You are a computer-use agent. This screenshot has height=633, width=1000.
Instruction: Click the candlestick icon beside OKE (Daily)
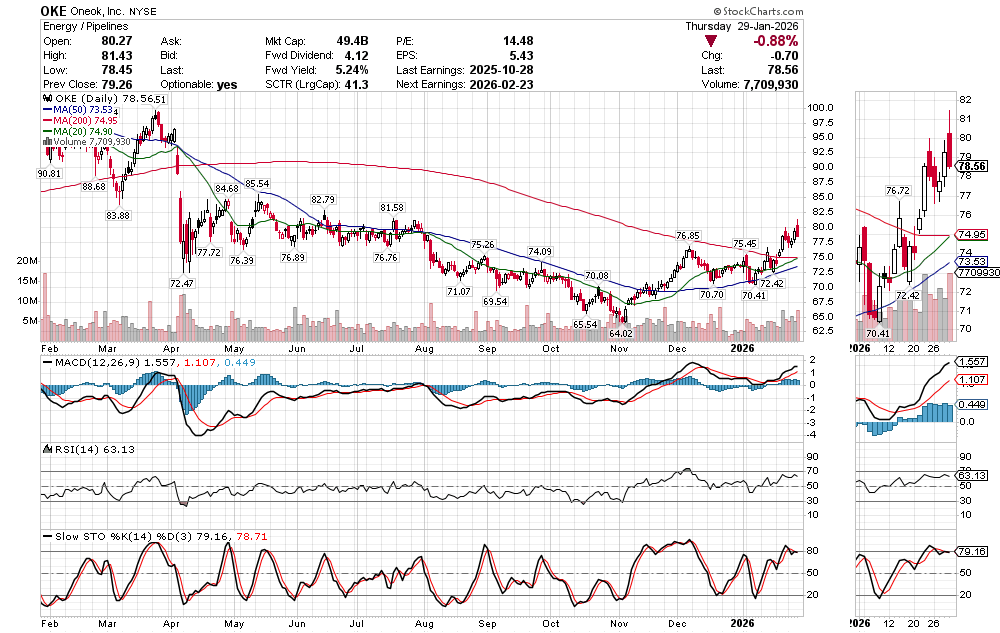44,100
